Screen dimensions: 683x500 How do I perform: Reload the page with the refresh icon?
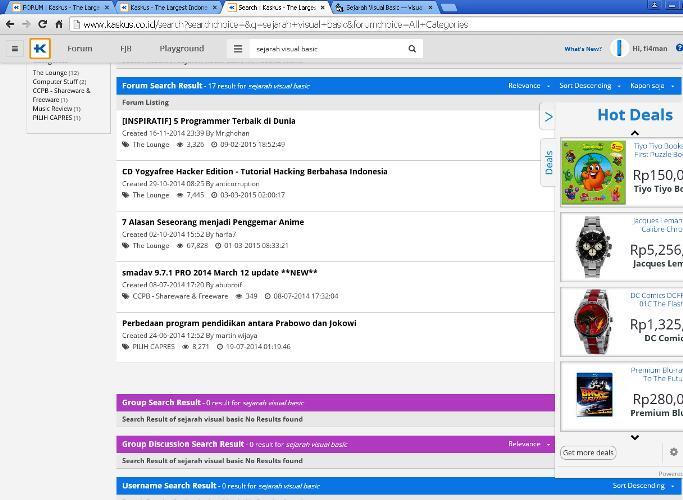[x=42, y=24]
